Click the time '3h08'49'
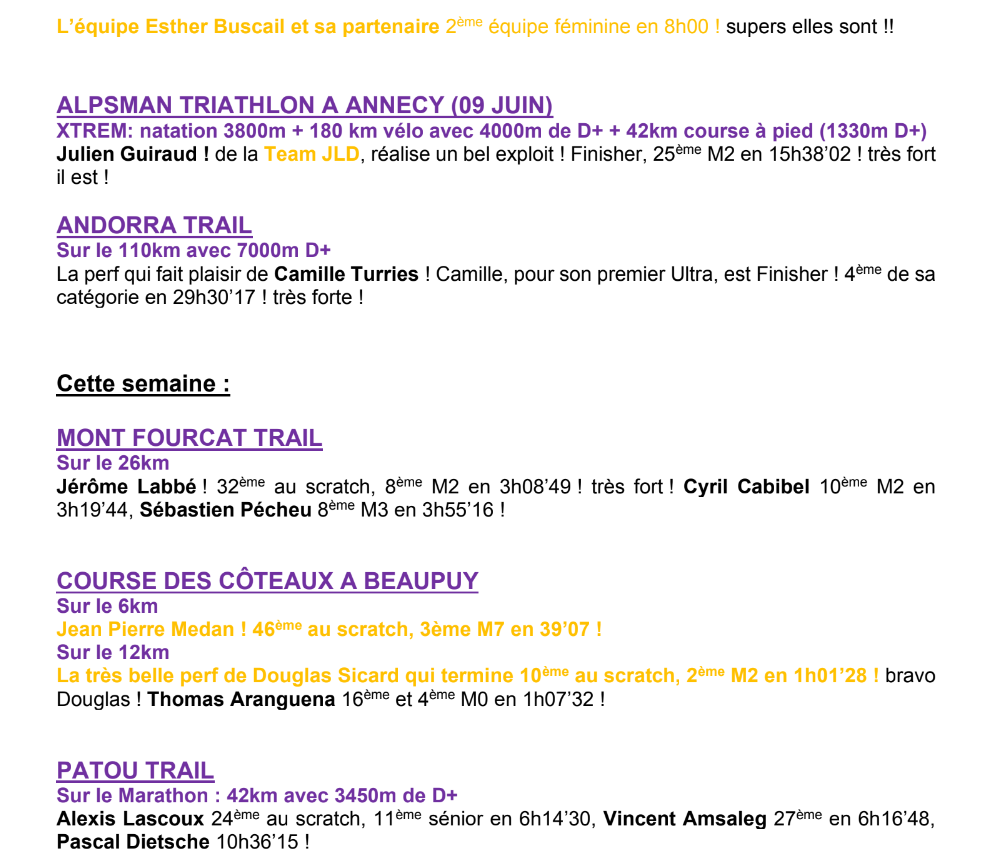The width and height of the screenshot is (990, 854). 535,487
